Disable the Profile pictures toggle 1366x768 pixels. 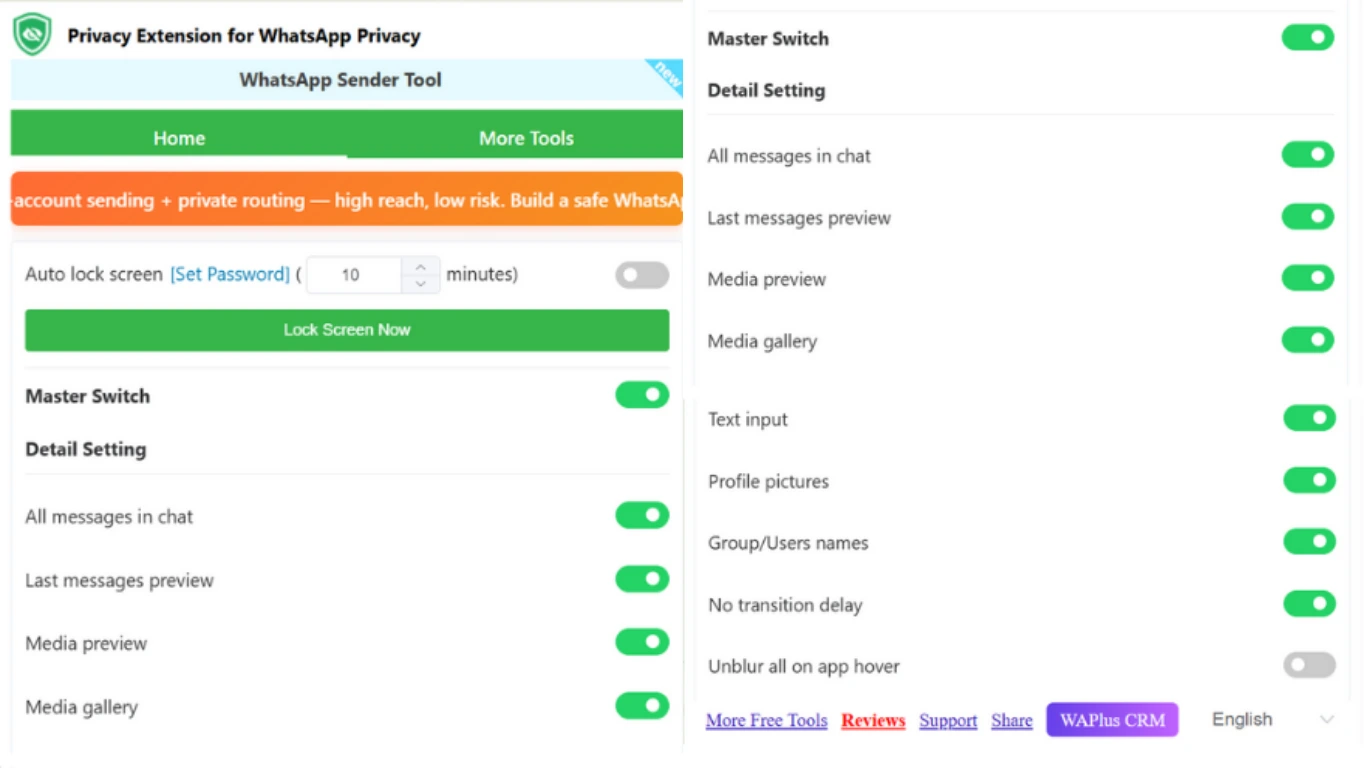(x=1308, y=480)
